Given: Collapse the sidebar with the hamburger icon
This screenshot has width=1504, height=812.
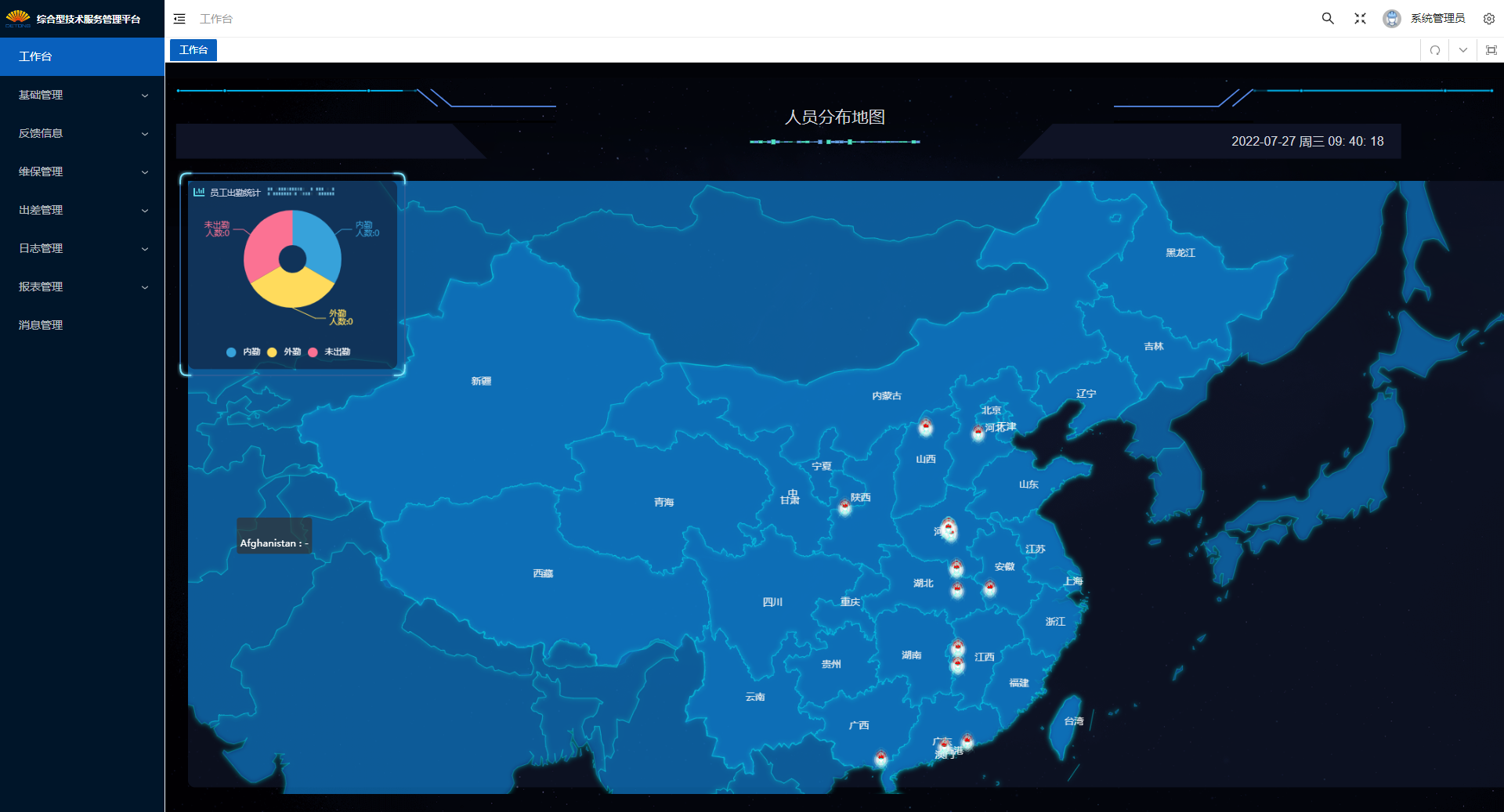Looking at the screenshot, I should click(179, 19).
